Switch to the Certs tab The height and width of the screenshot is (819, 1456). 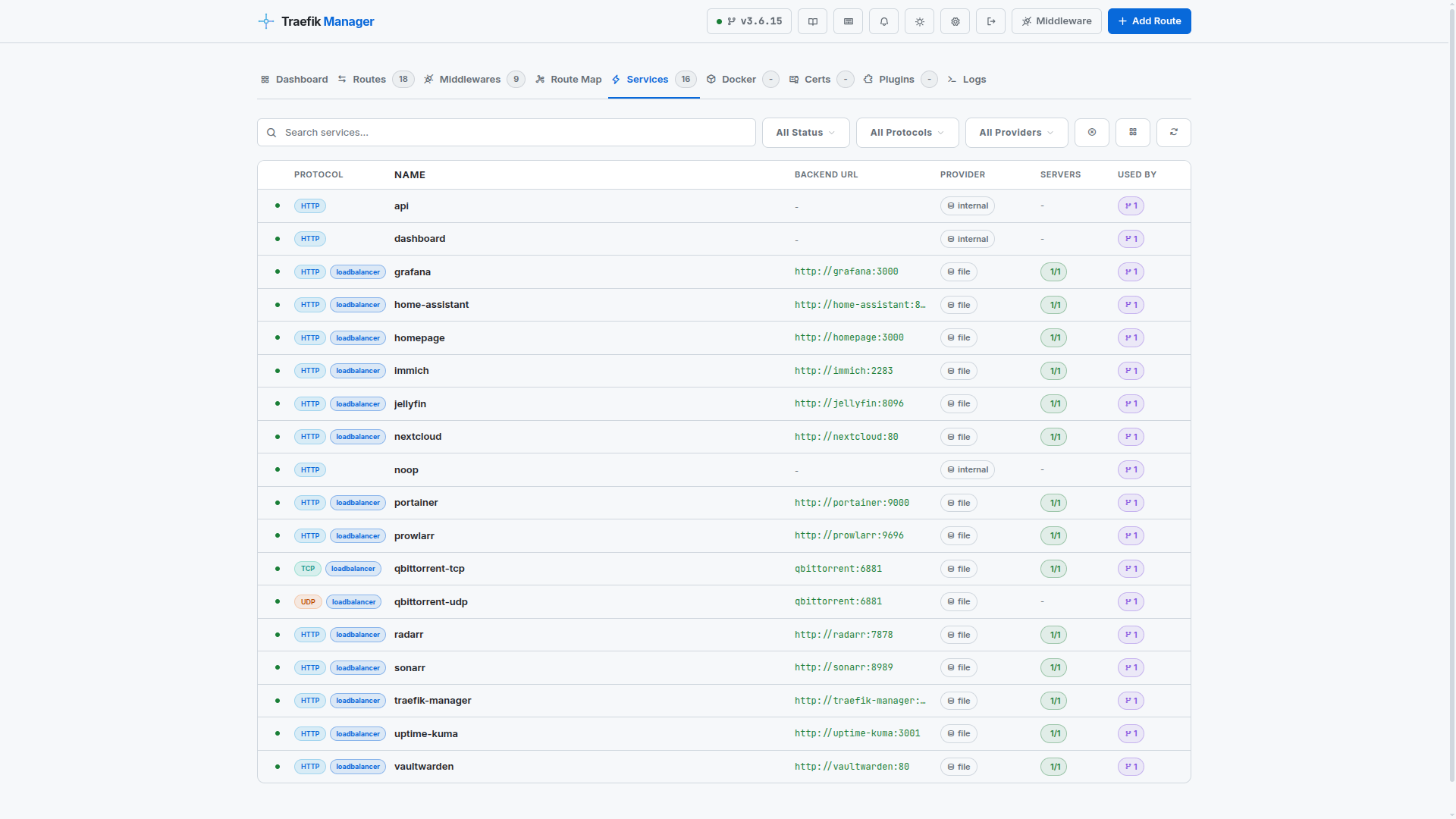tap(821, 80)
